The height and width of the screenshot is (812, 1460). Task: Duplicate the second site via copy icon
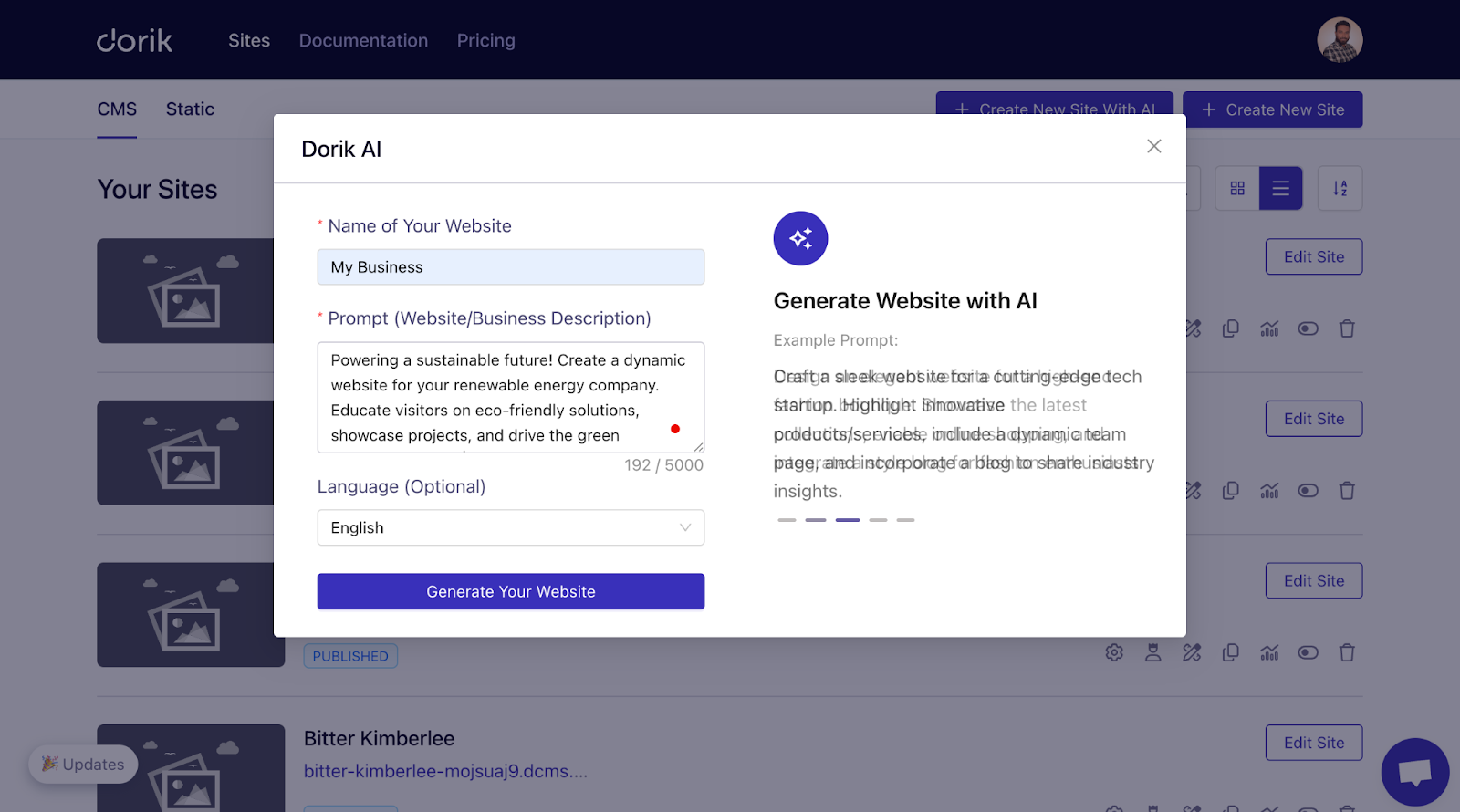(1230, 491)
